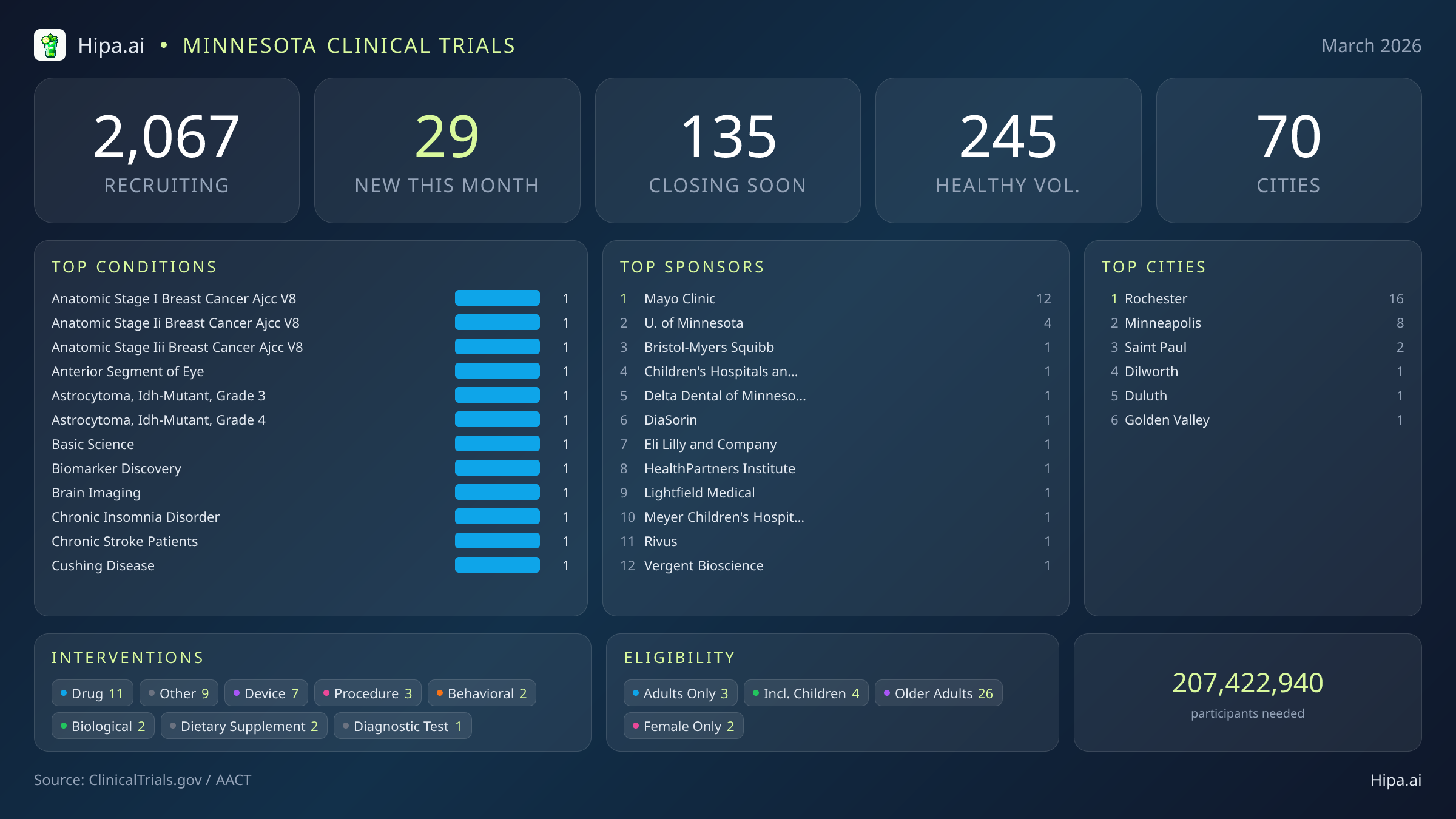
Task: Expand the truncated Children's Hospitals sponsor name
Action: (721, 371)
